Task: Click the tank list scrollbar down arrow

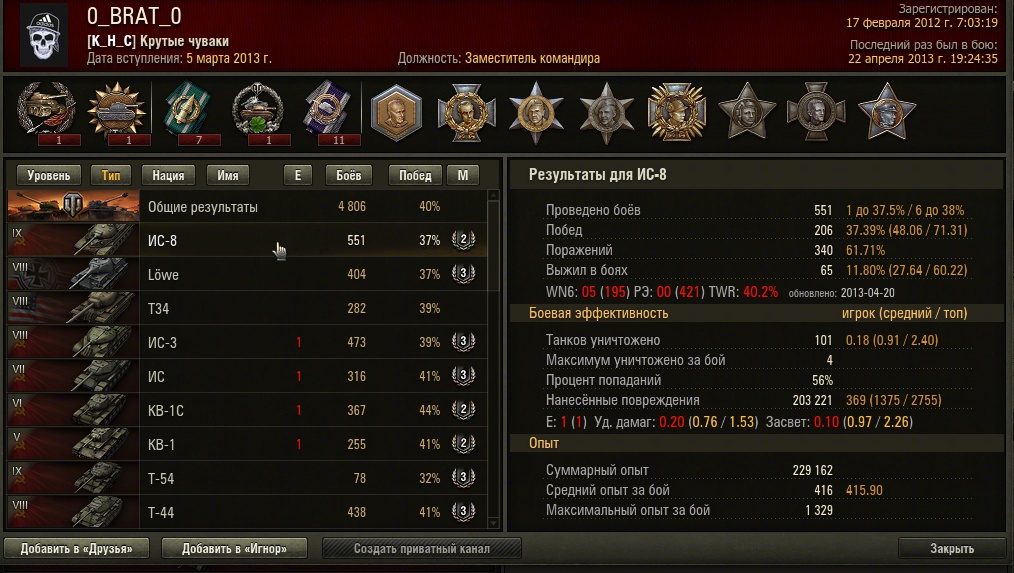Action: point(493,523)
